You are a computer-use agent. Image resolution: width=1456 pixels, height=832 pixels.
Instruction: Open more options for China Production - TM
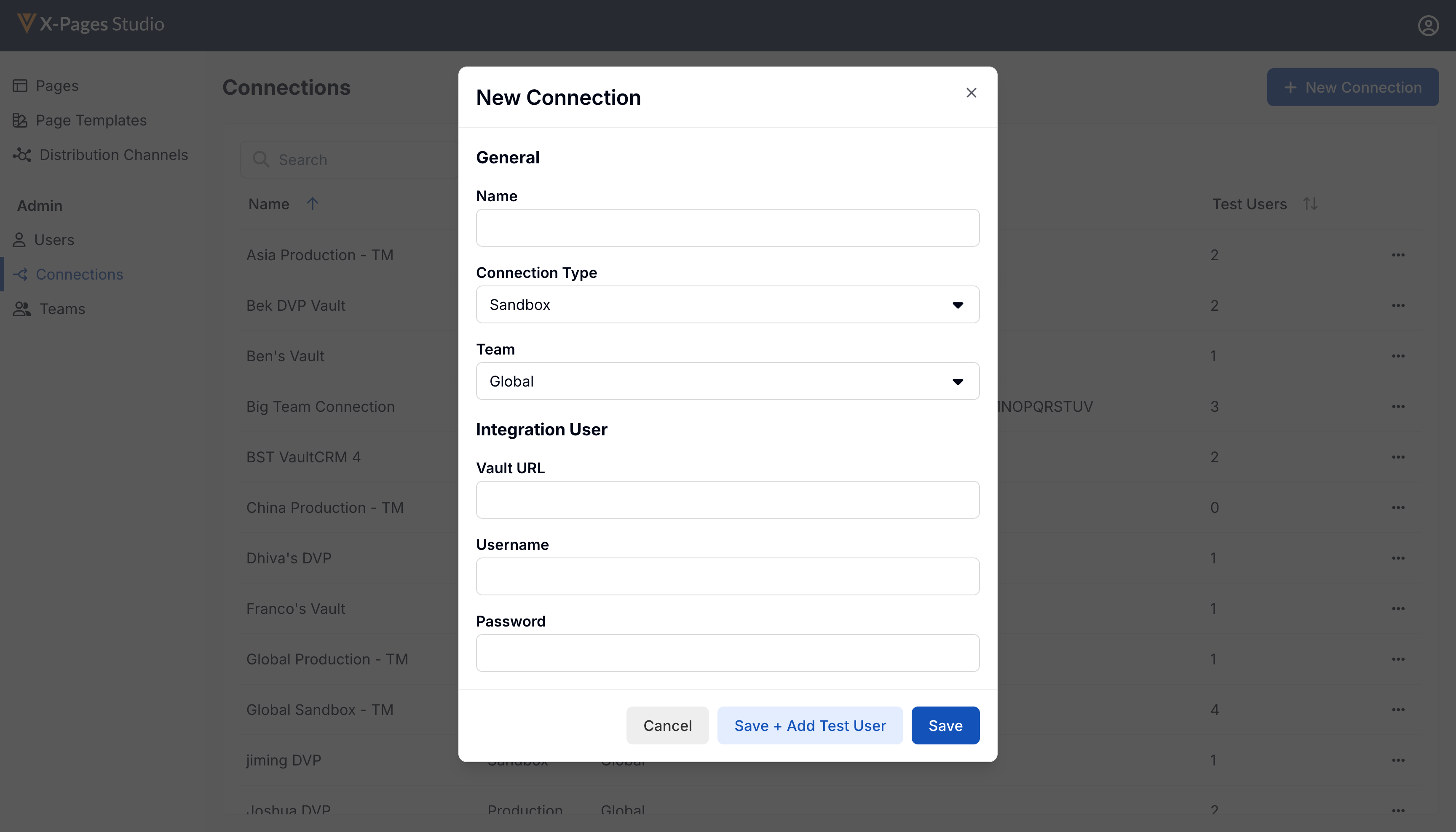click(1398, 507)
